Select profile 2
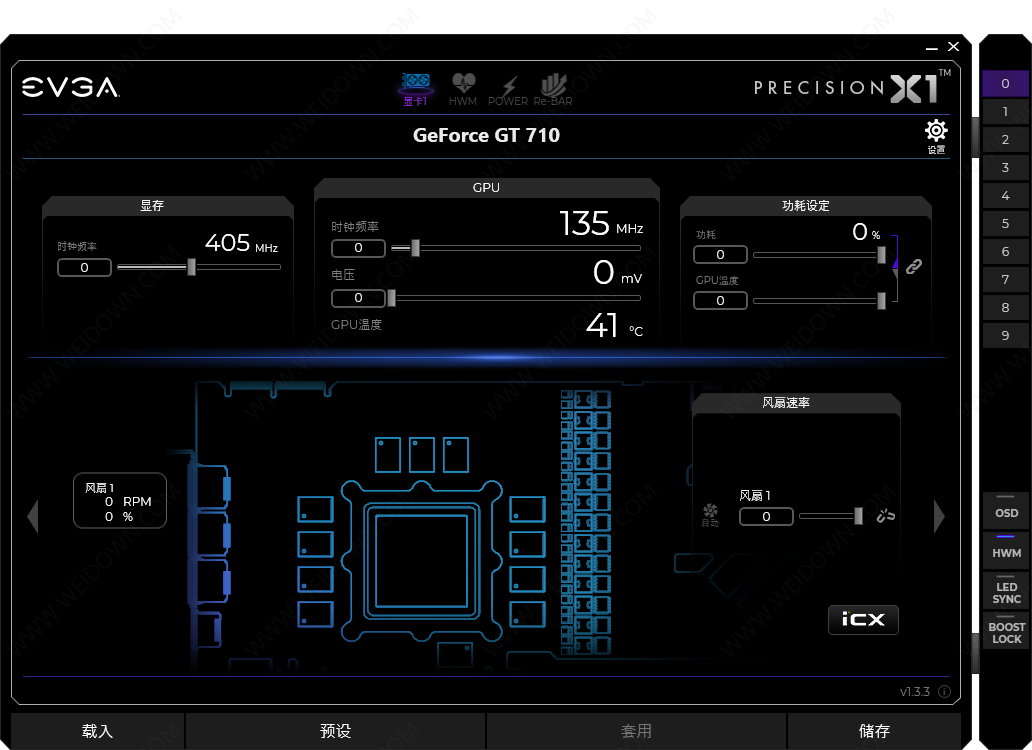The height and width of the screenshot is (750, 1032). click(1005, 139)
